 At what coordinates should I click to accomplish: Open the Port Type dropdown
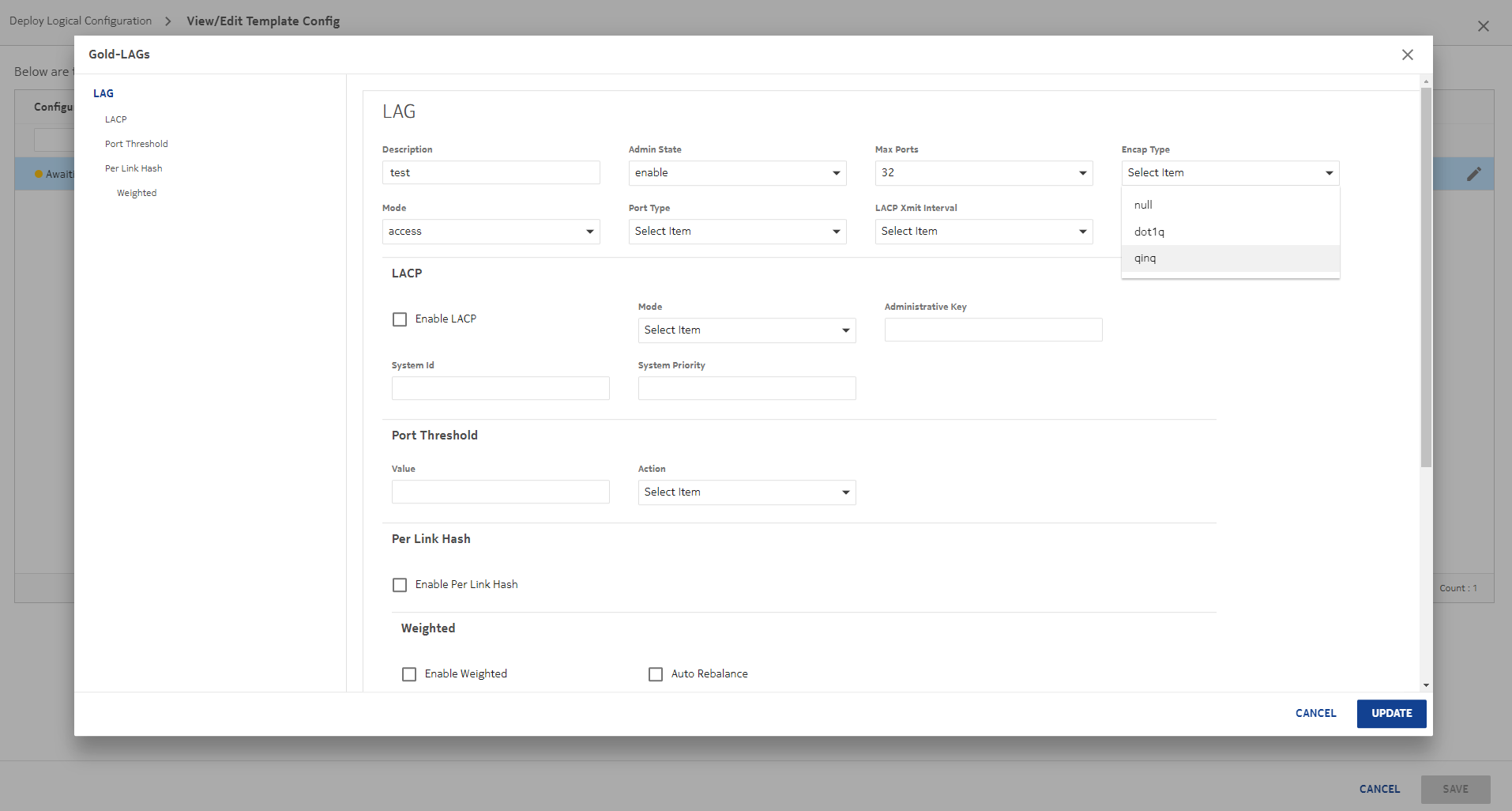(x=737, y=232)
